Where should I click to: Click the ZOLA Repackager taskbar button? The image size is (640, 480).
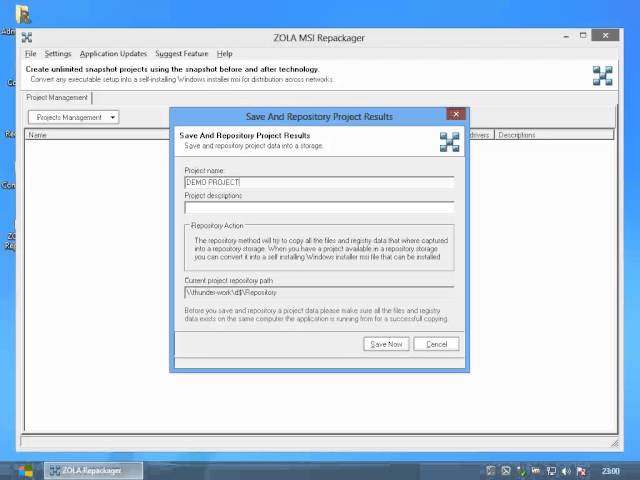tap(93, 471)
